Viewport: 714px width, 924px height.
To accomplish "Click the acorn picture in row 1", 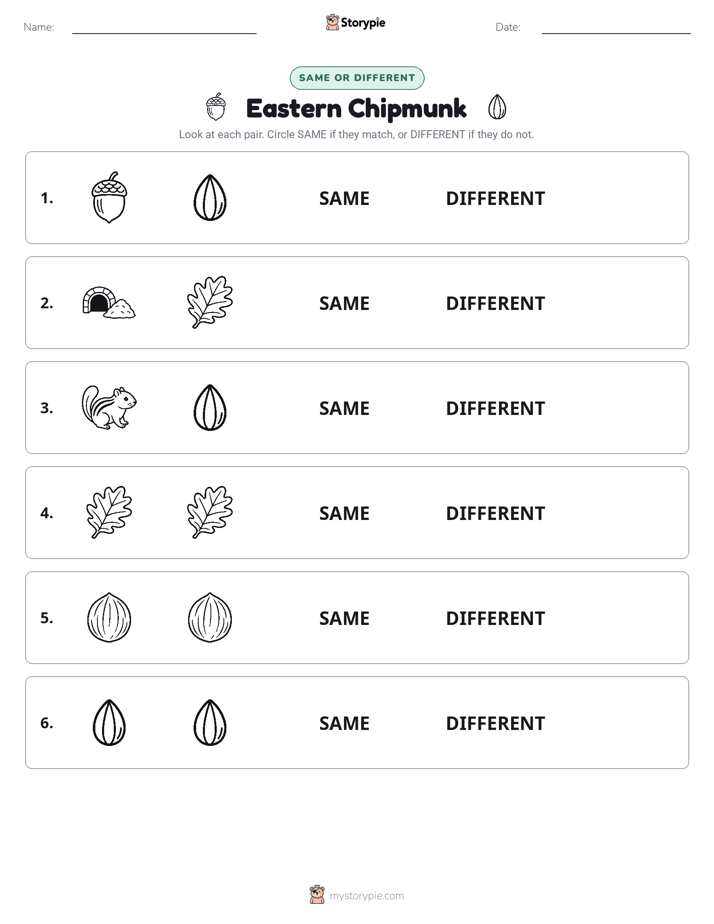I will (x=109, y=197).
